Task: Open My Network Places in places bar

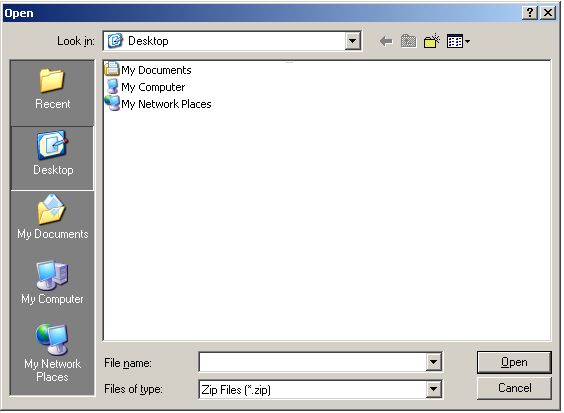Action: (x=53, y=353)
